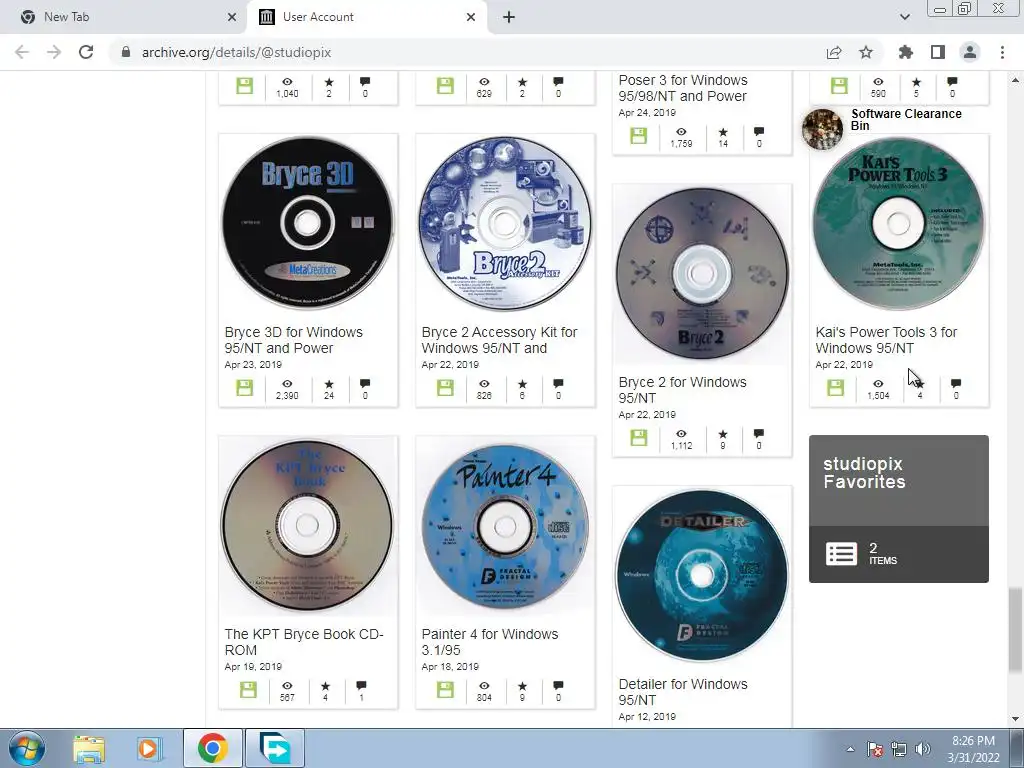This screenshot has height=768, width=1024.
Task: Open a new browser tab with plus button
Action: coord(509,17)
